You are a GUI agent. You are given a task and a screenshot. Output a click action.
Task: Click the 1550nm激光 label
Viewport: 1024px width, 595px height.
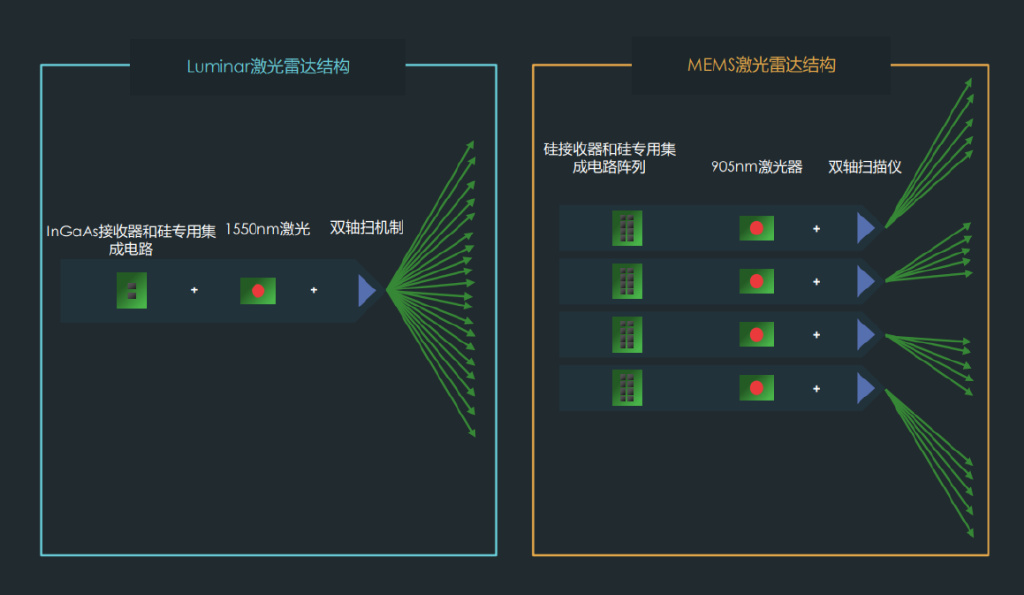tap(267, 229)
